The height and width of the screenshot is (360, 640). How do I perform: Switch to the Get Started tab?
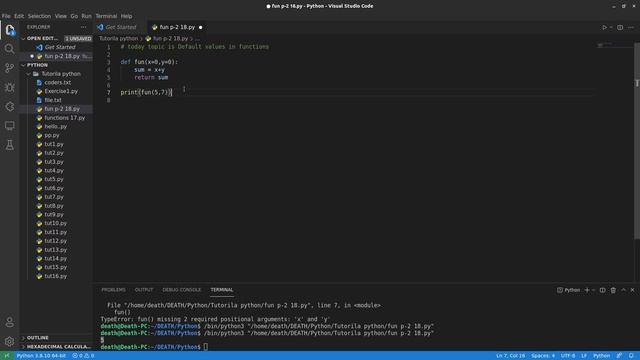click(x=120, y=27)
